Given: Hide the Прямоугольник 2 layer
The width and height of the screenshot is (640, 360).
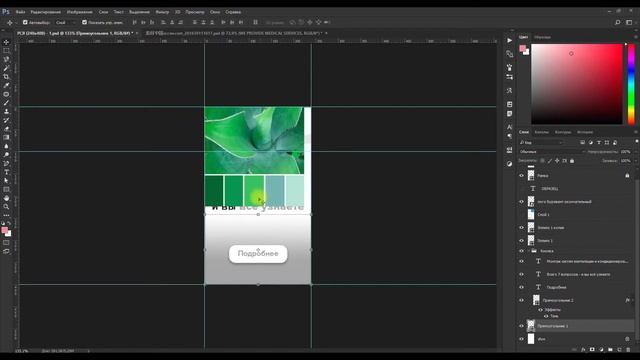Looking at the screenshot, I should point(521,300).
